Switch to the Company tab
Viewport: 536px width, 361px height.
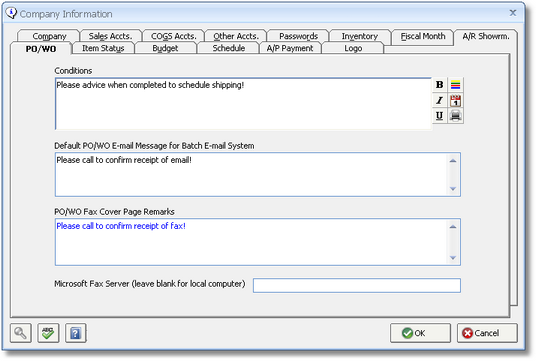pos(49,36)
